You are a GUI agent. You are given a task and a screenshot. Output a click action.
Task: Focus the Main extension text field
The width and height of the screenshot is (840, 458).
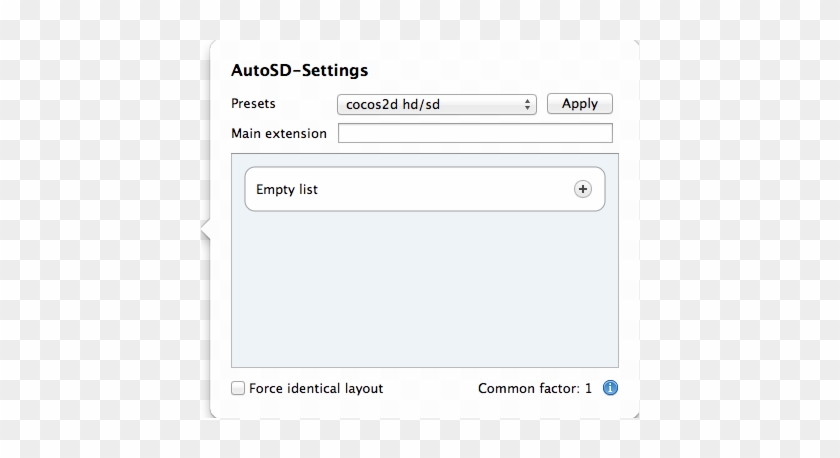coord(475,133)
